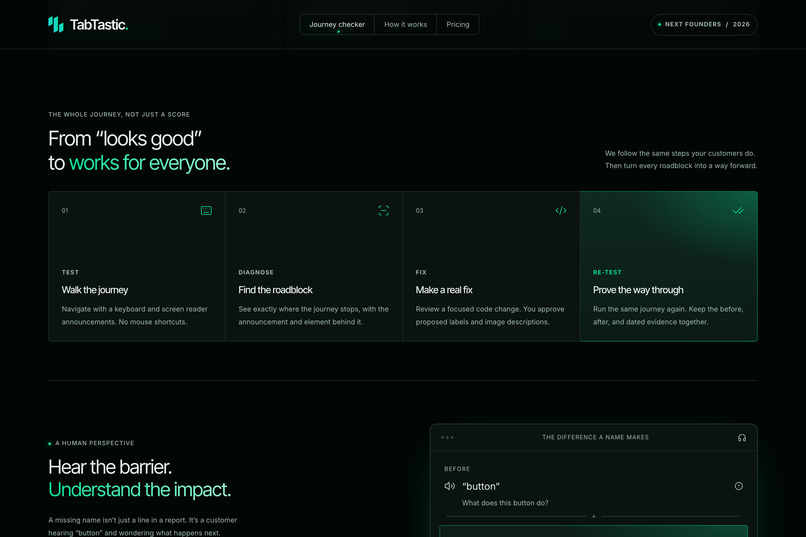Screen dimensions: 806x537
Task: Select the Find the roadblock card title
Action: pyautogui.click(x=275, y=290)
